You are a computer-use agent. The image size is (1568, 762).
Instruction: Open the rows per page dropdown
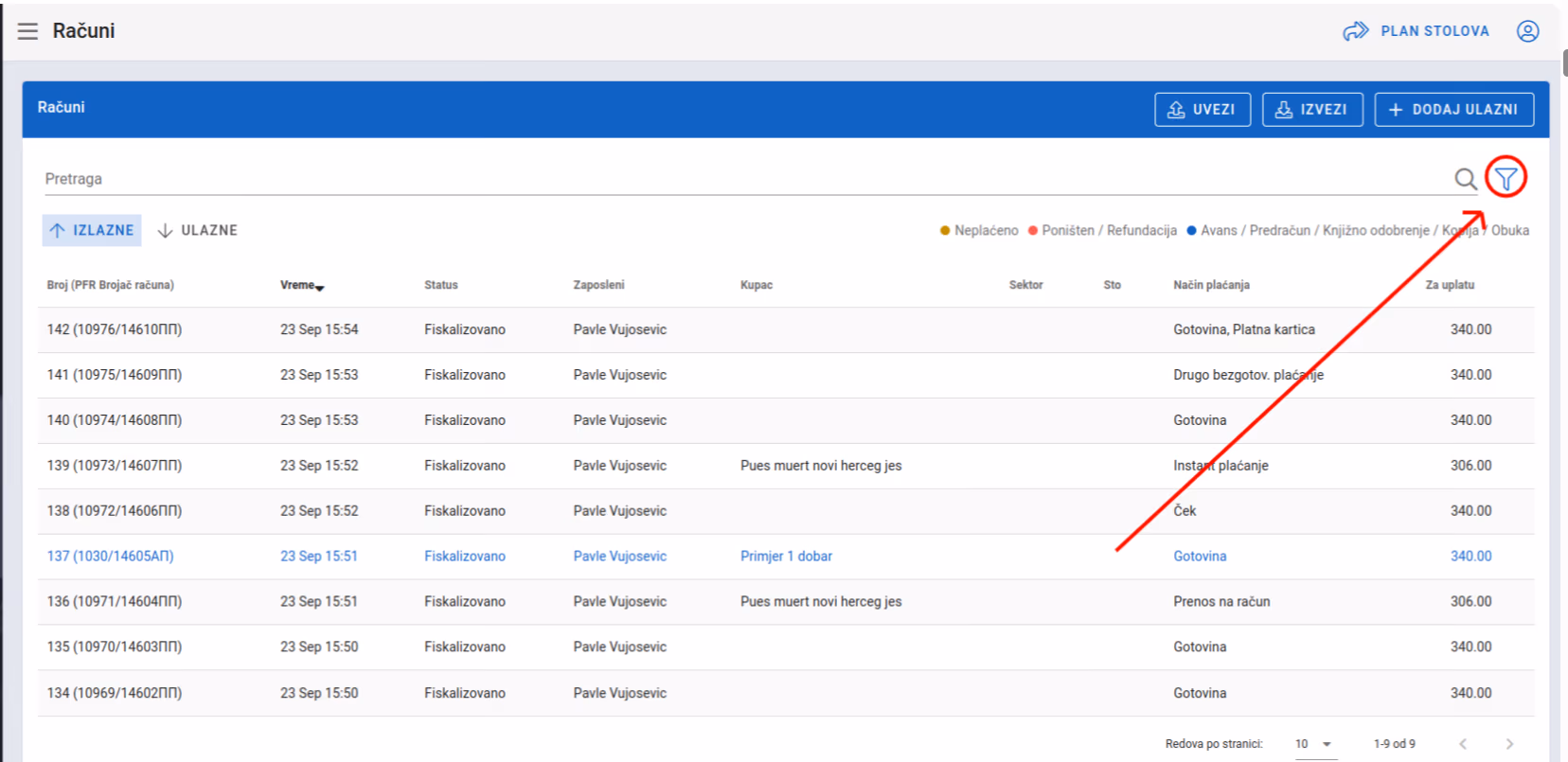coord(1314,744)
